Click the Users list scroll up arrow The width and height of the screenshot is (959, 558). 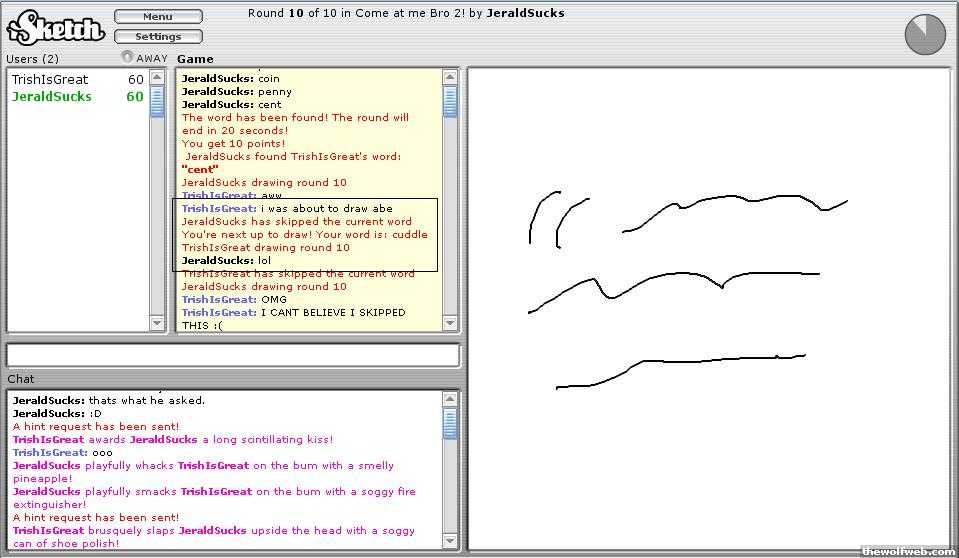[x=157, y=77]
